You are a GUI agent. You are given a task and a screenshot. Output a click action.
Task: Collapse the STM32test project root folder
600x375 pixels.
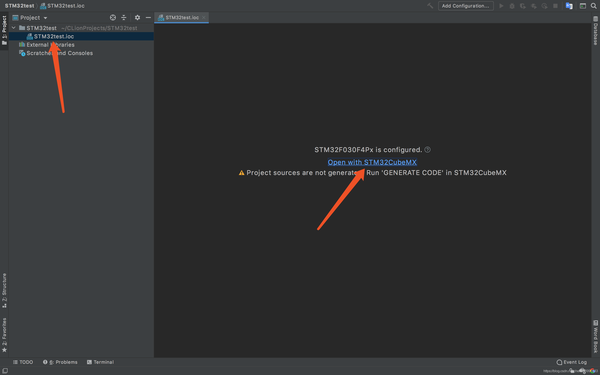click(14, 28)
